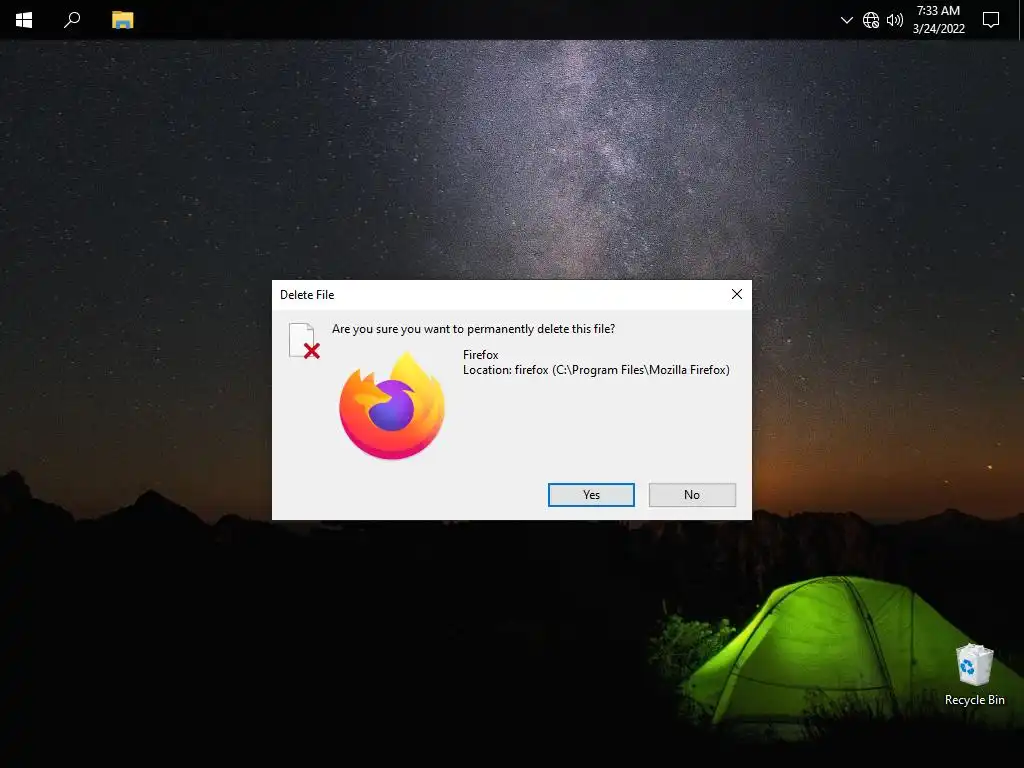Confirm deletion with the Yes button
This screenshot has height=768, width=1024.
[x=591, y=495]
